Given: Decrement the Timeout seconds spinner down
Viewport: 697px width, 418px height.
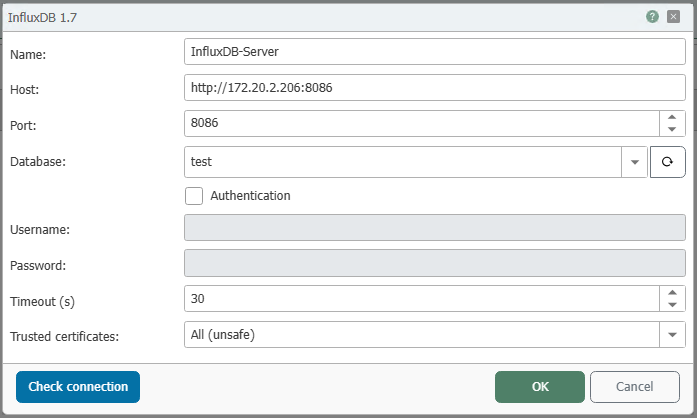Looking at the screenshot, I should pyautogui.click(x=672, y=305).
